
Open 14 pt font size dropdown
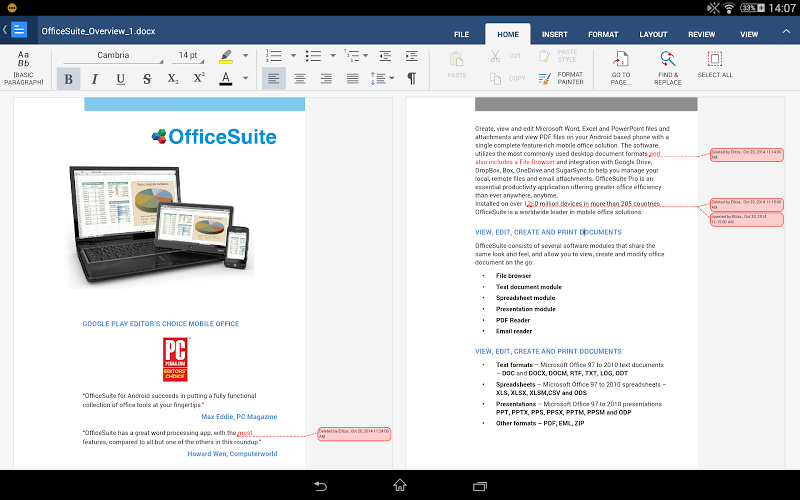click(x=188, y=55)
